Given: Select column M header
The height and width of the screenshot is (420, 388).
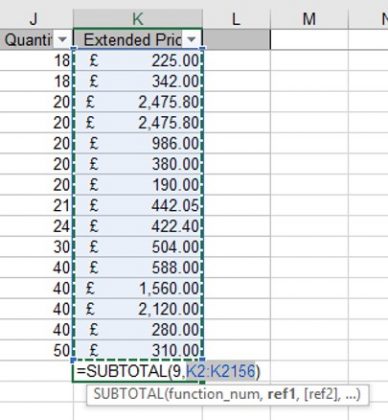Looking at the screenshot, I should point(309,19).
